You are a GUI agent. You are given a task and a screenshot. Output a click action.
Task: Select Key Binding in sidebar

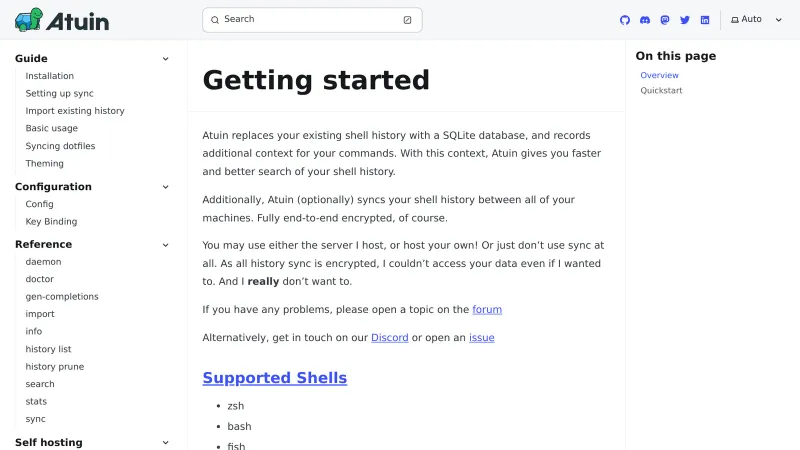coord(51,222)
